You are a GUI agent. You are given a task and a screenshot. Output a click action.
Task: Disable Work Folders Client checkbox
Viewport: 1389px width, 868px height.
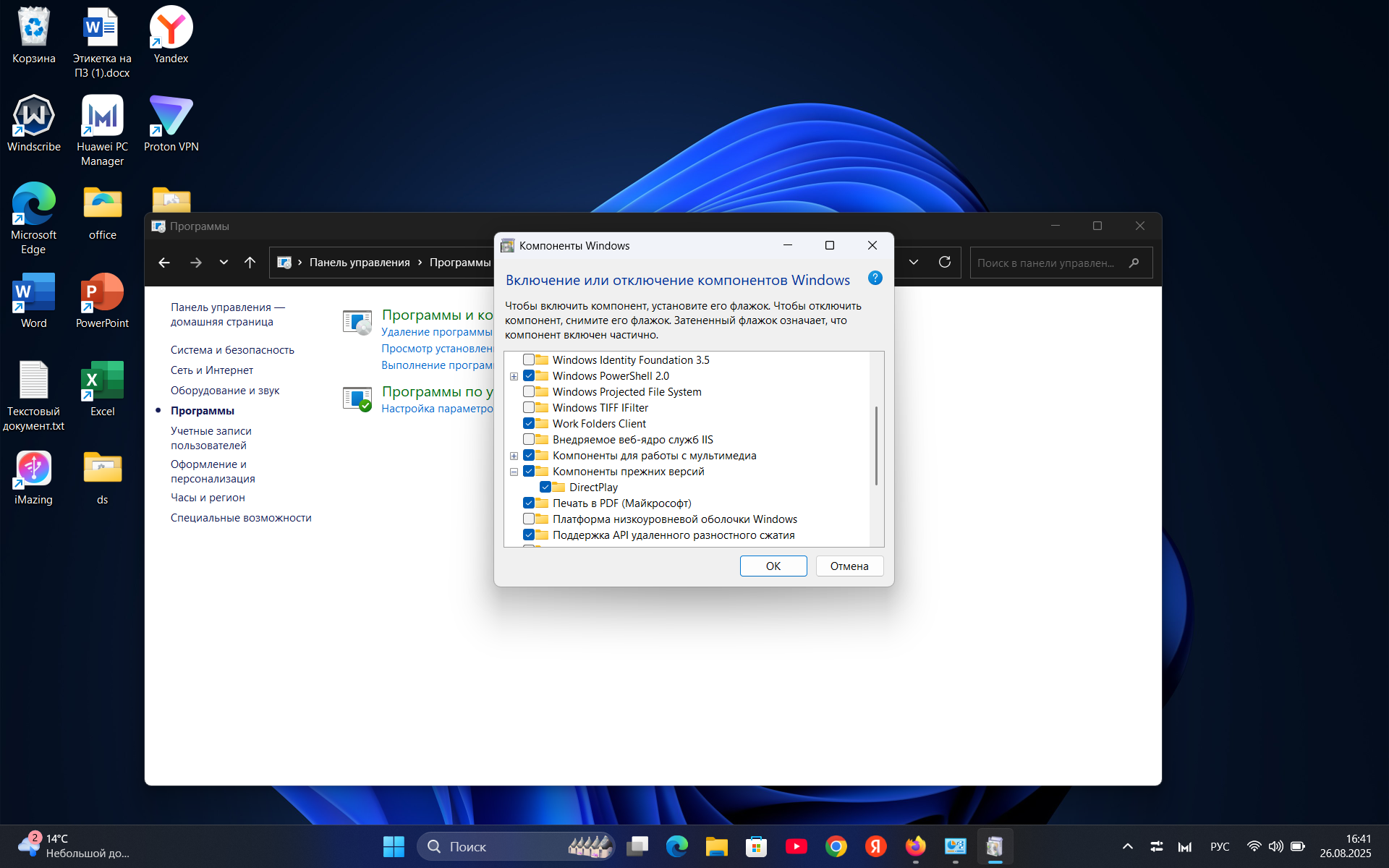pyautogui.click(x=529, y=424)
